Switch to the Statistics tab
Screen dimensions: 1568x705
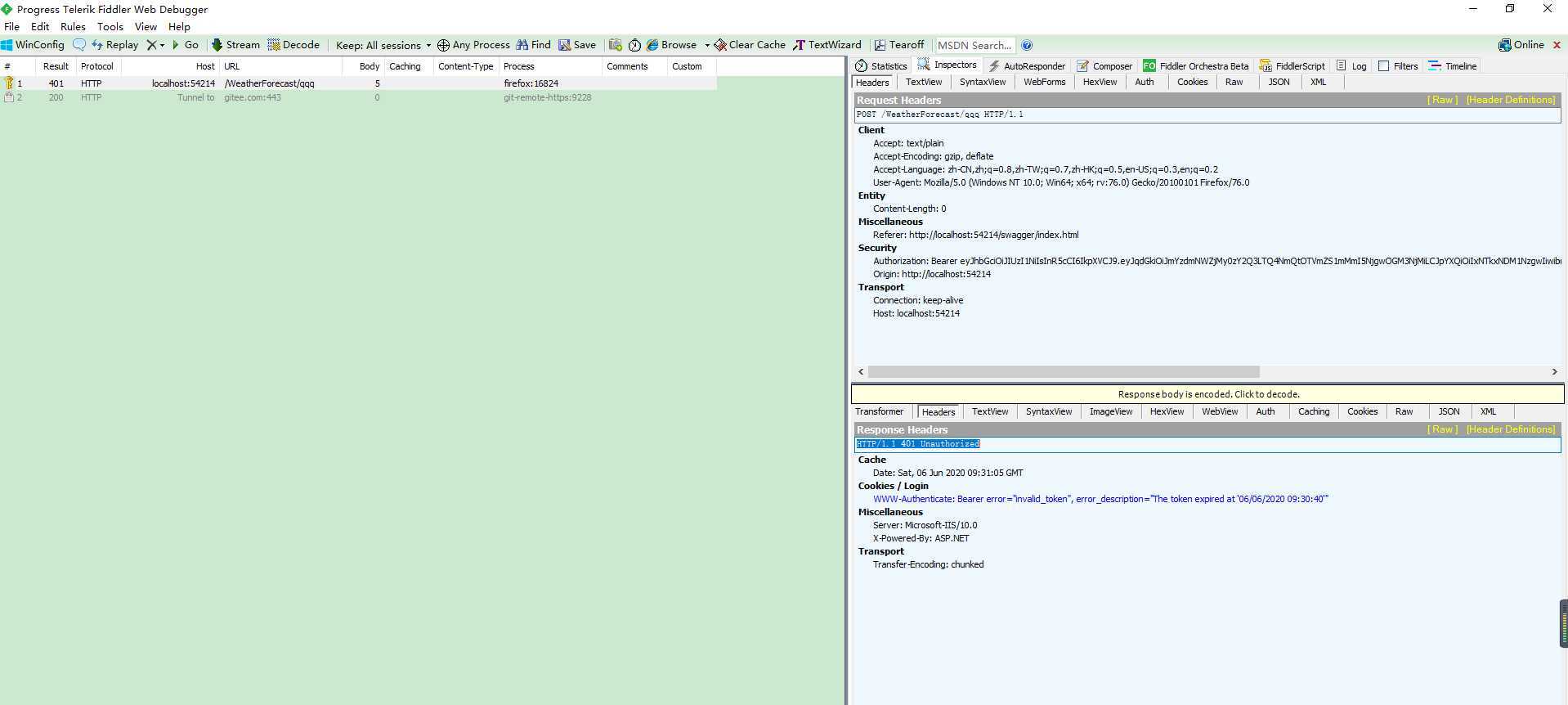[x=881, y=66]
